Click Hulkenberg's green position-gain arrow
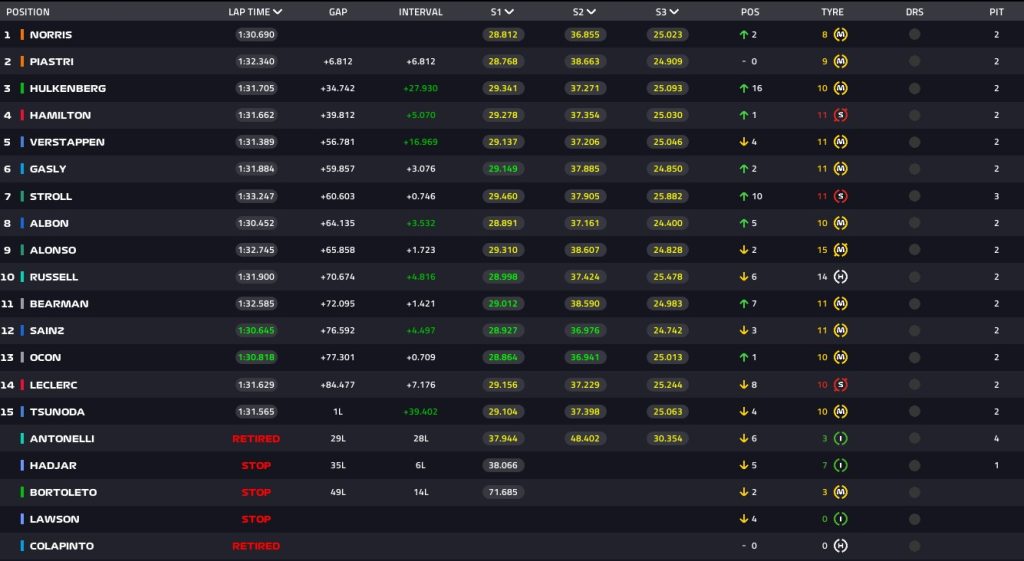Screen dimensions: 1024x561 (743, 88)
